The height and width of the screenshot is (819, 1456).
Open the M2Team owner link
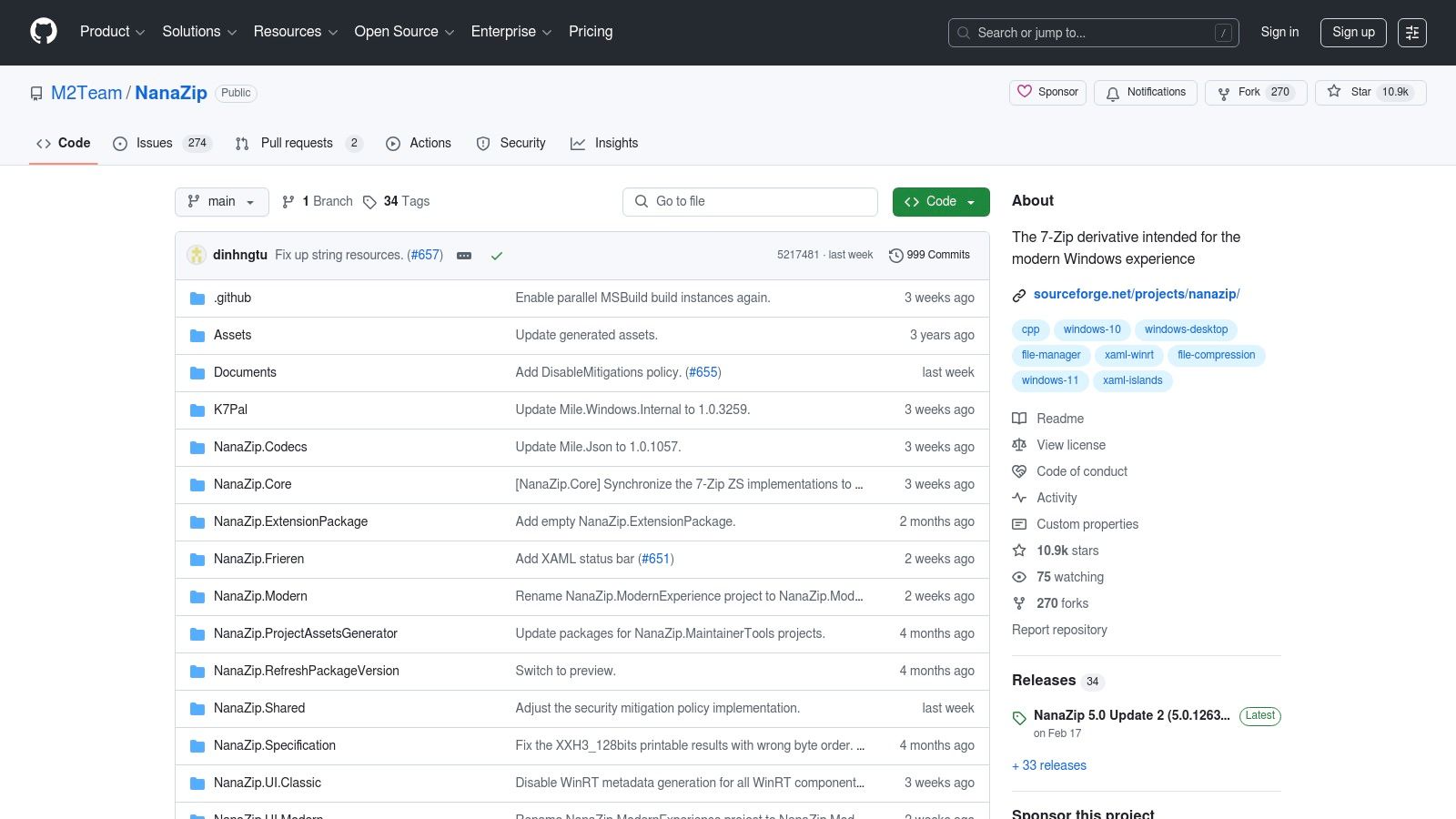[86, 94]
